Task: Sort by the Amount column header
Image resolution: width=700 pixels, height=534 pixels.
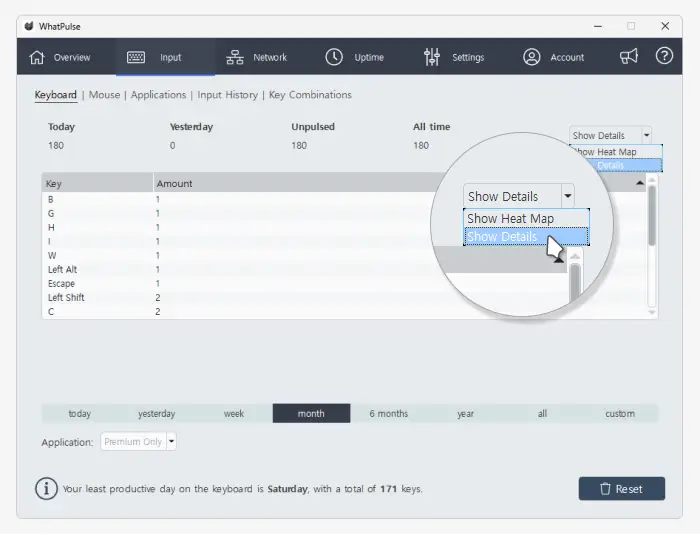Action: (174, 184)
